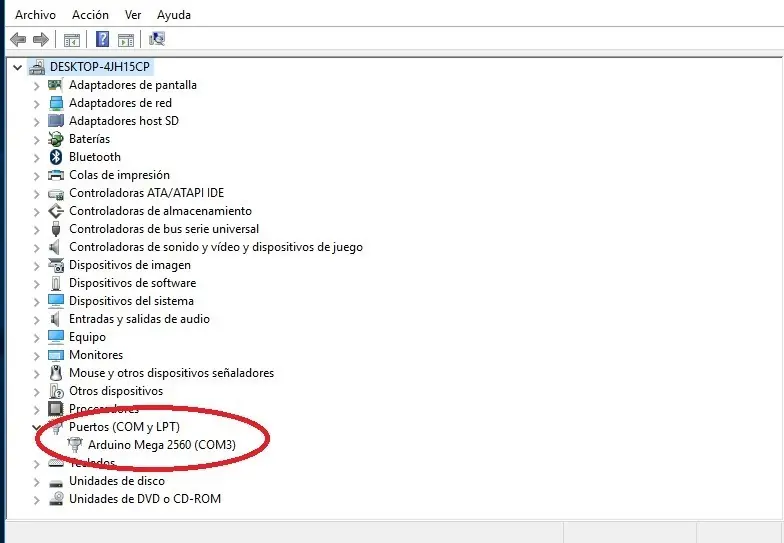Expand Controladoras de bus serie universal chevron
Screen dimensions: 784x543
coord(36,230)
